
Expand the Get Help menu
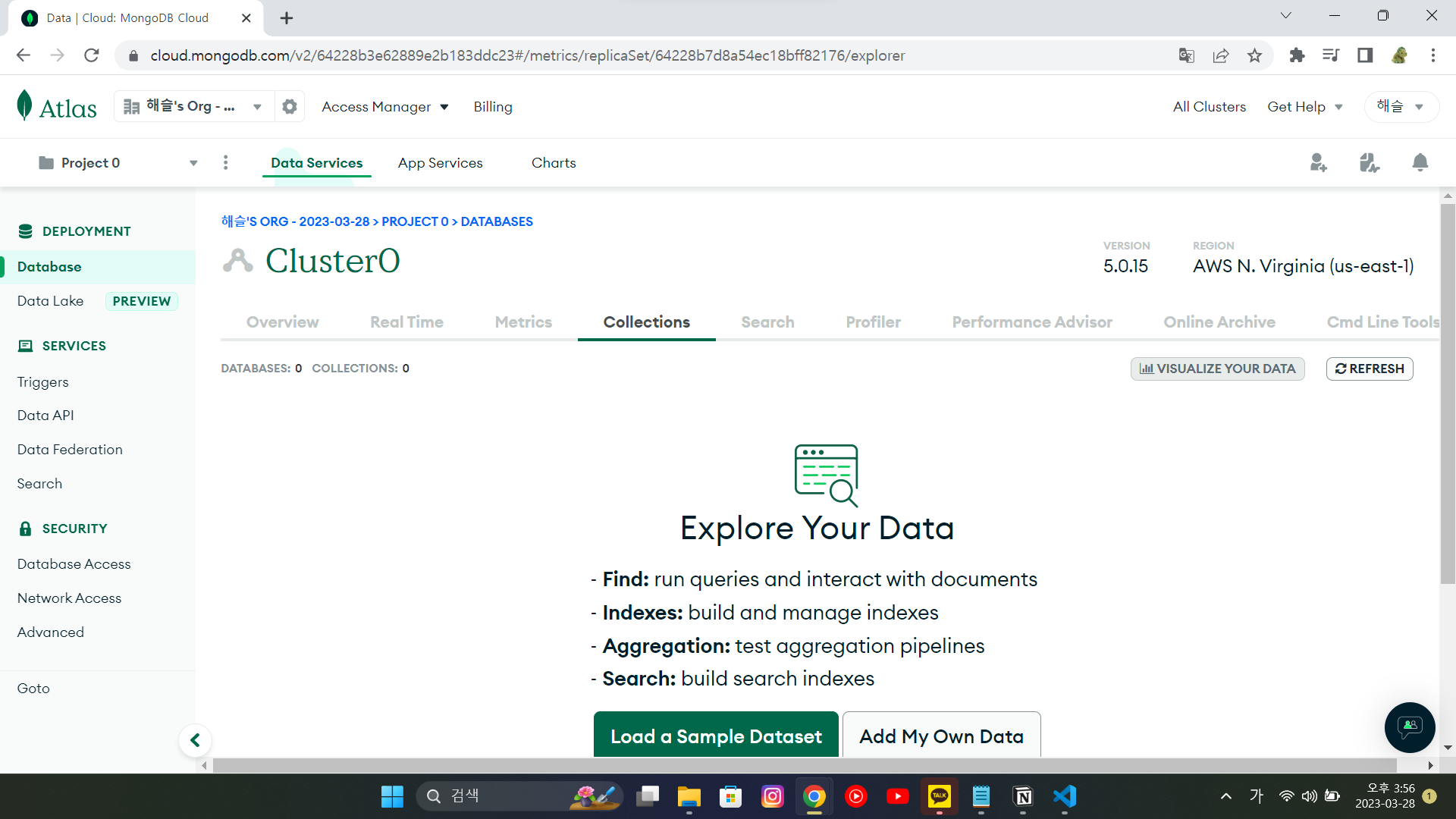[1305, 107]
